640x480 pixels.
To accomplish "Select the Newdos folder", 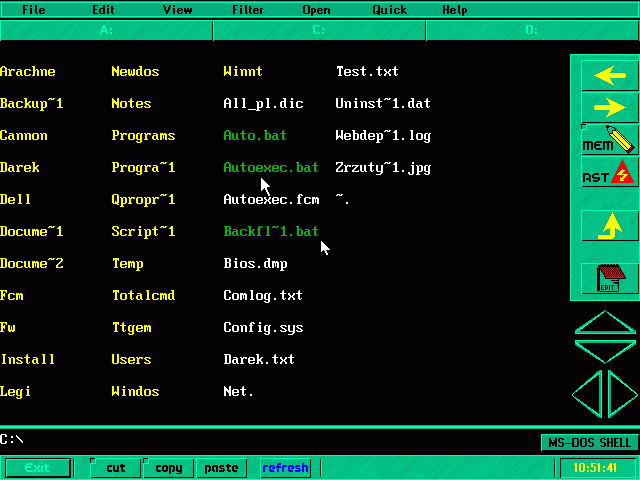I will [136, 71].
